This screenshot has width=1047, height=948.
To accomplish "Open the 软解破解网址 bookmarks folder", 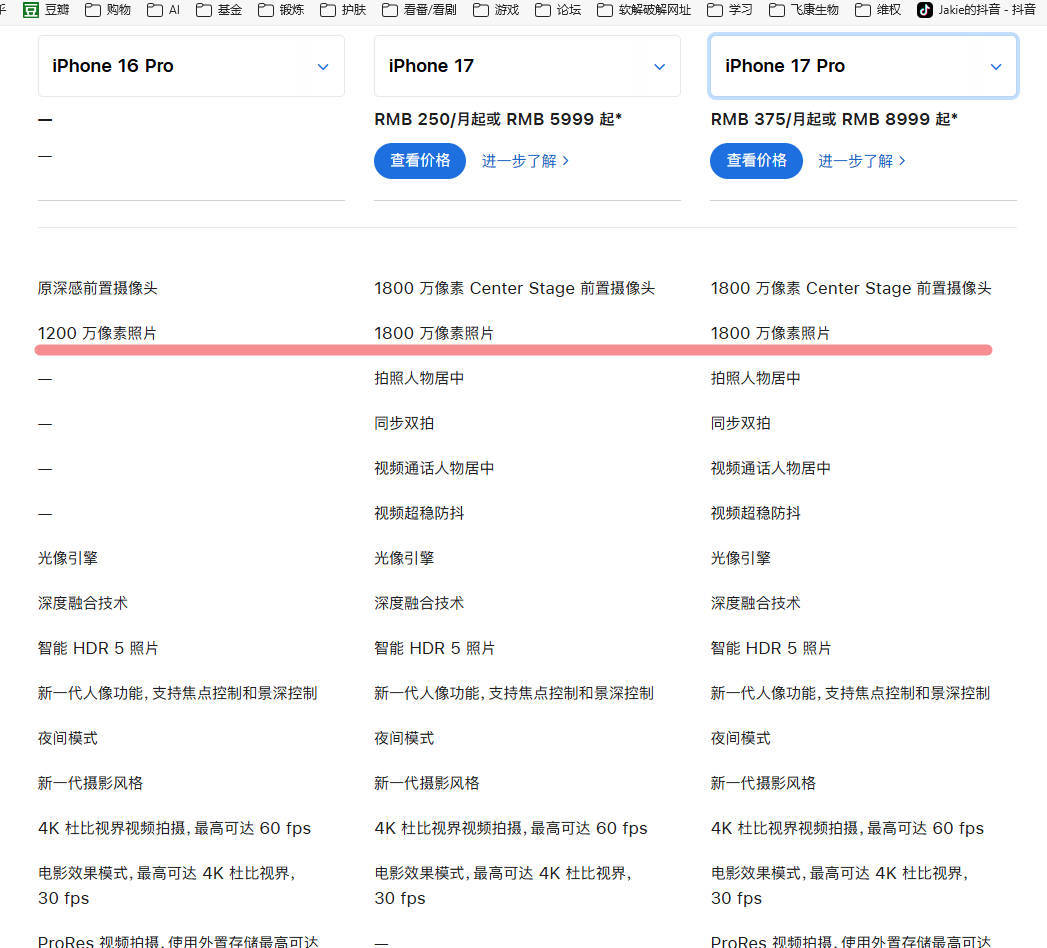I will click(x=644, y=9).
